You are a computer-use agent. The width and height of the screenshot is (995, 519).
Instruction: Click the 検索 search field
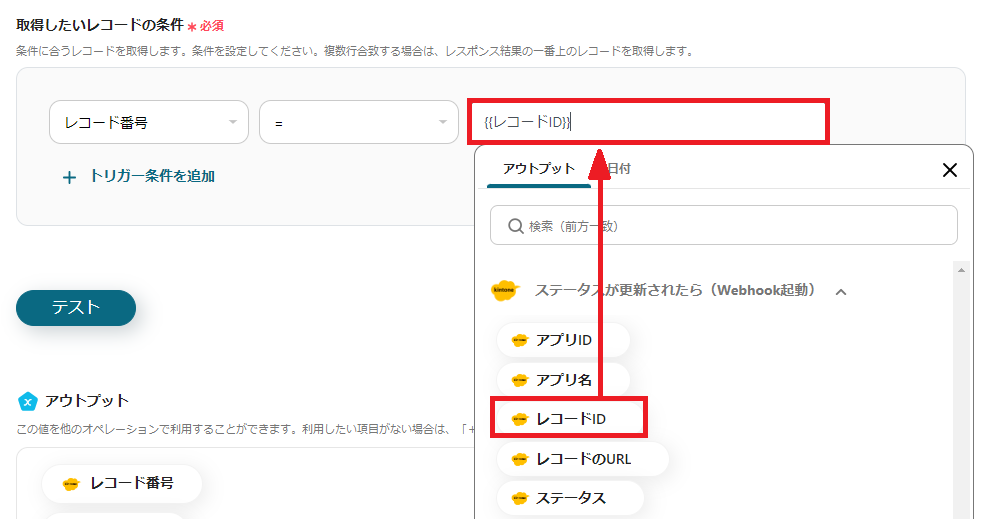(x=723, y=226)
